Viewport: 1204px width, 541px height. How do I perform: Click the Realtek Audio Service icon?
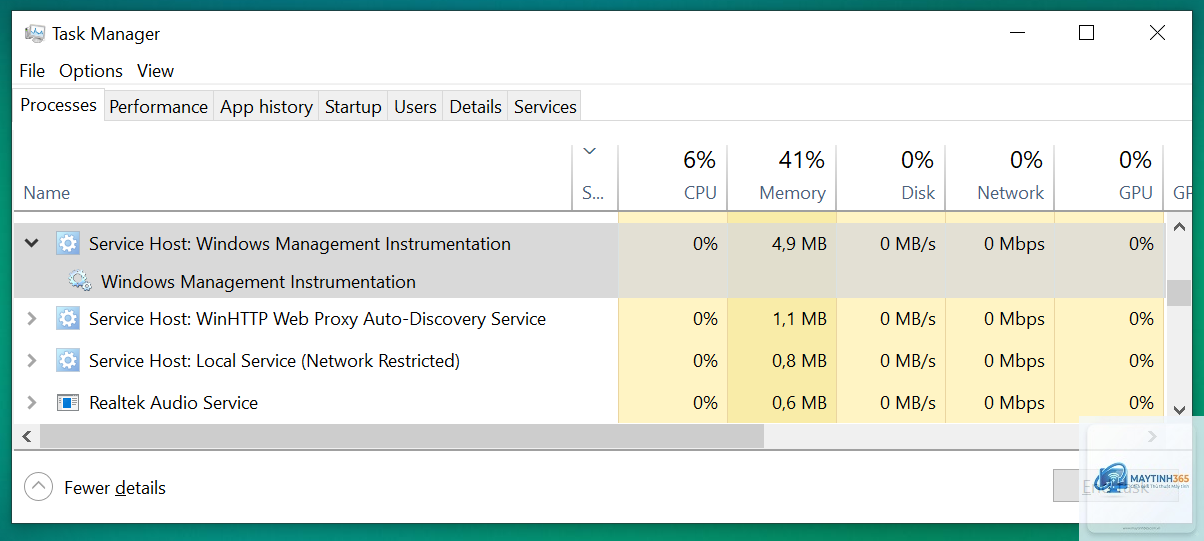click(x=67, y=403)
